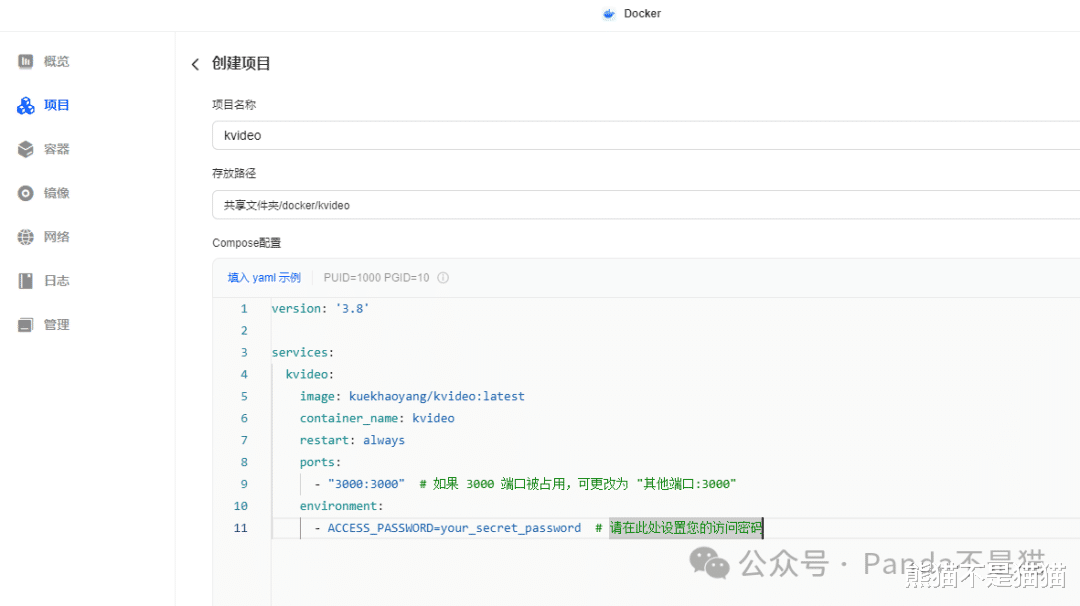The height and width of the screenshot is (606, 1080).
Task: Go to the 镜像 menu item
Action: [x=56, y=193]
